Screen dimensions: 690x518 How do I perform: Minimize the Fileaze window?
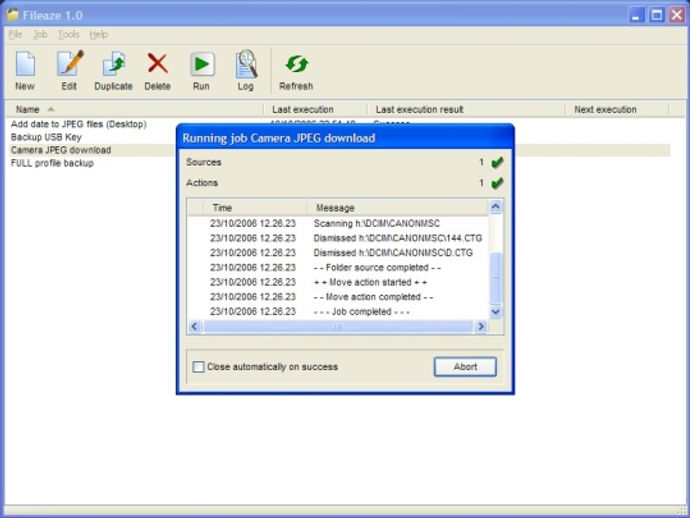coord(635,15)
